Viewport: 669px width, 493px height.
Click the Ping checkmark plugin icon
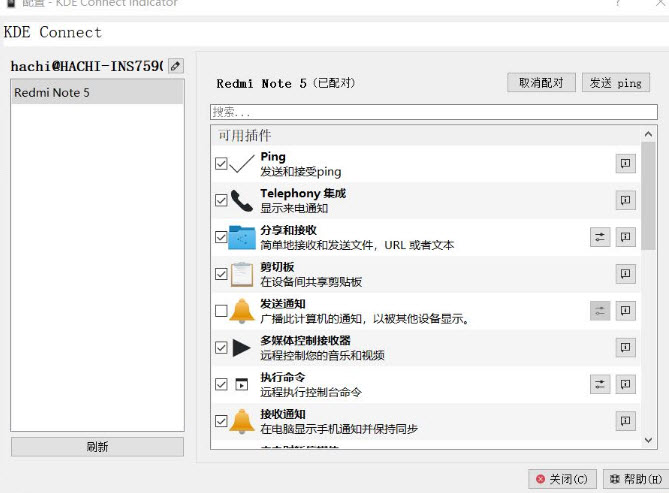pyautogui.click(x=242, y=163)
